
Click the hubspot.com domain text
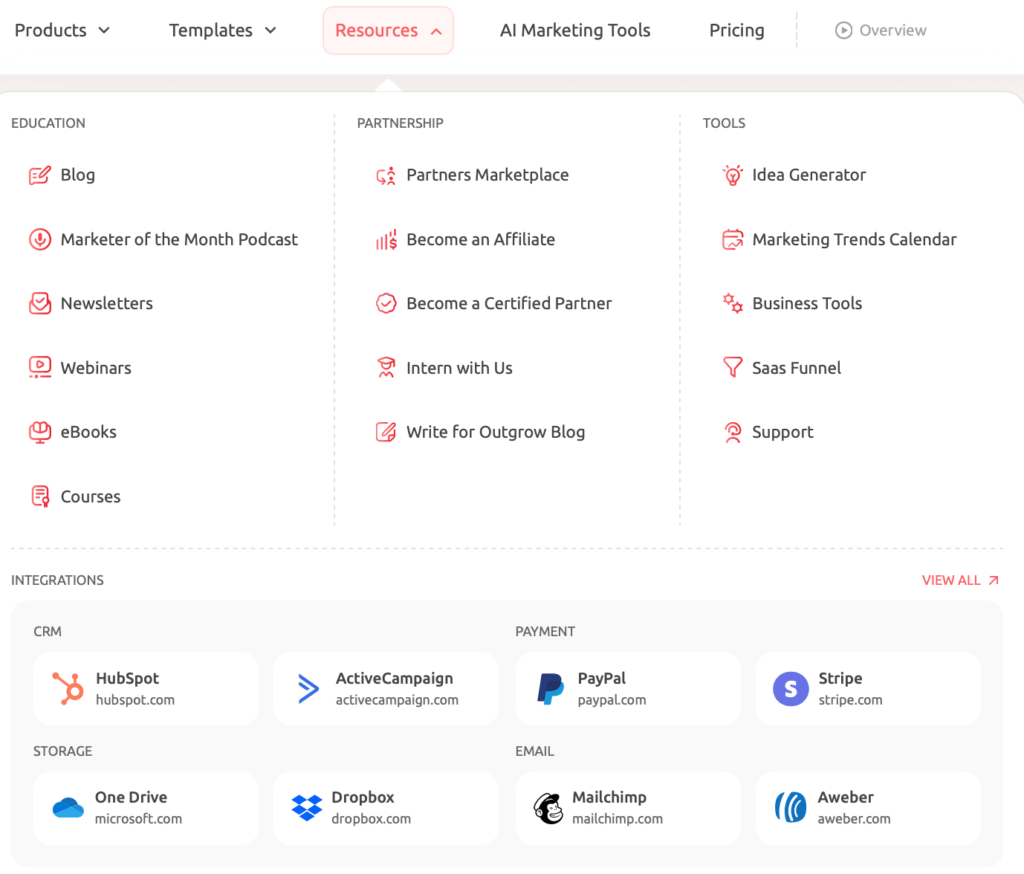135,700
